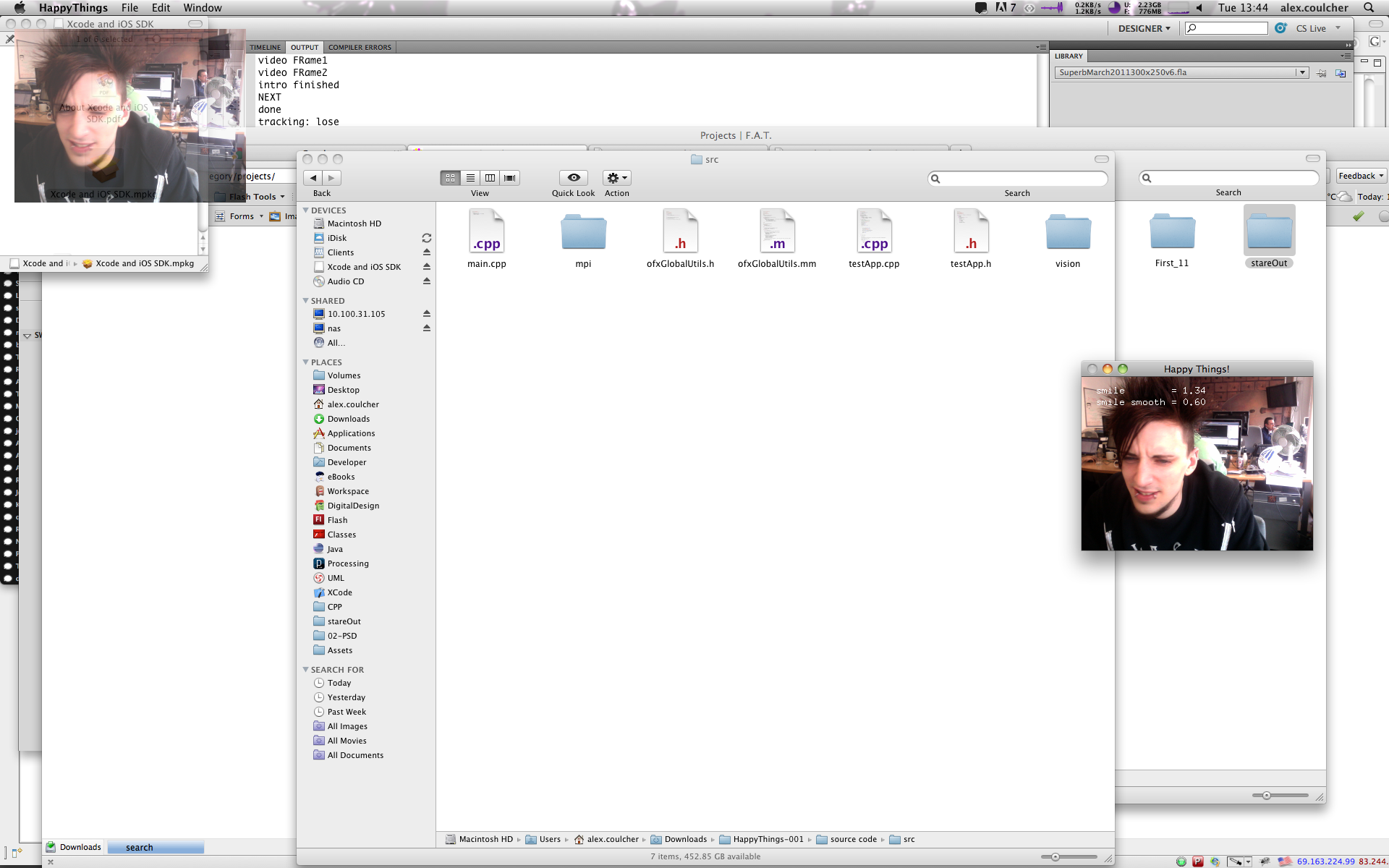Click the Flash search field near DESIGNER

(1226, 28)
